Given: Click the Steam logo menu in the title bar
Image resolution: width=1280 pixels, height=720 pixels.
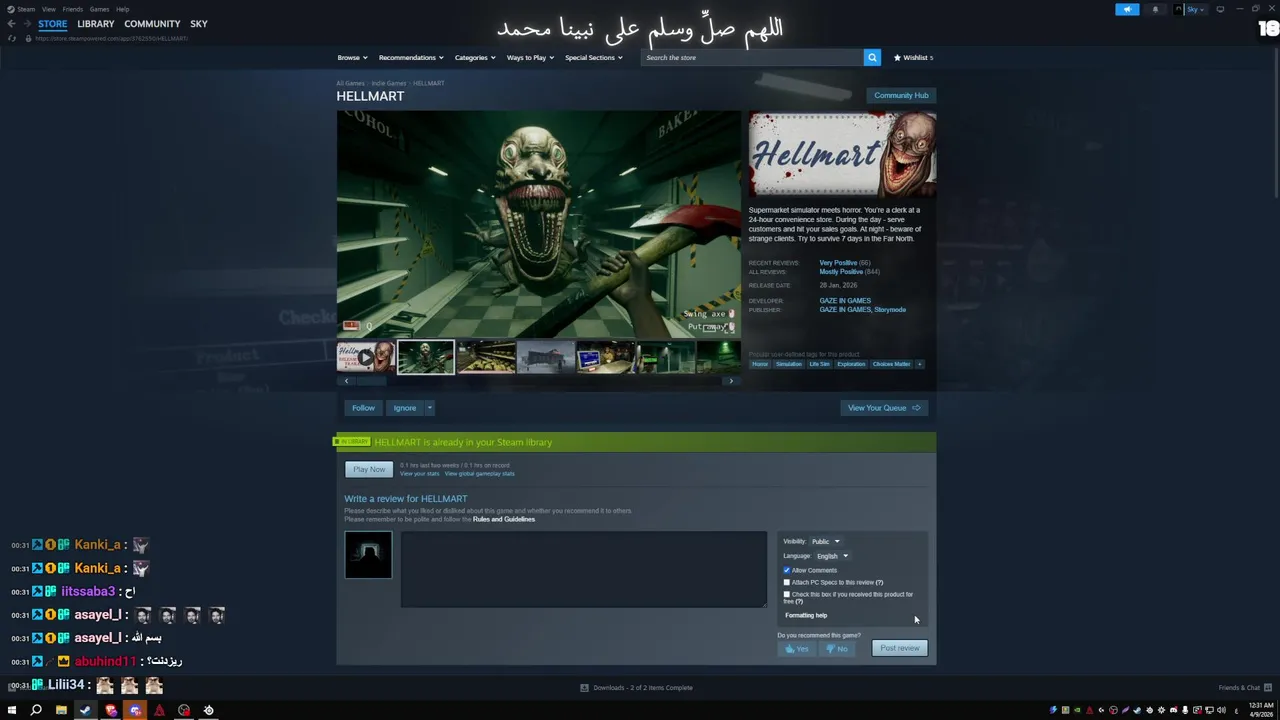Looking at the screenshot, I should coord(20,9).
